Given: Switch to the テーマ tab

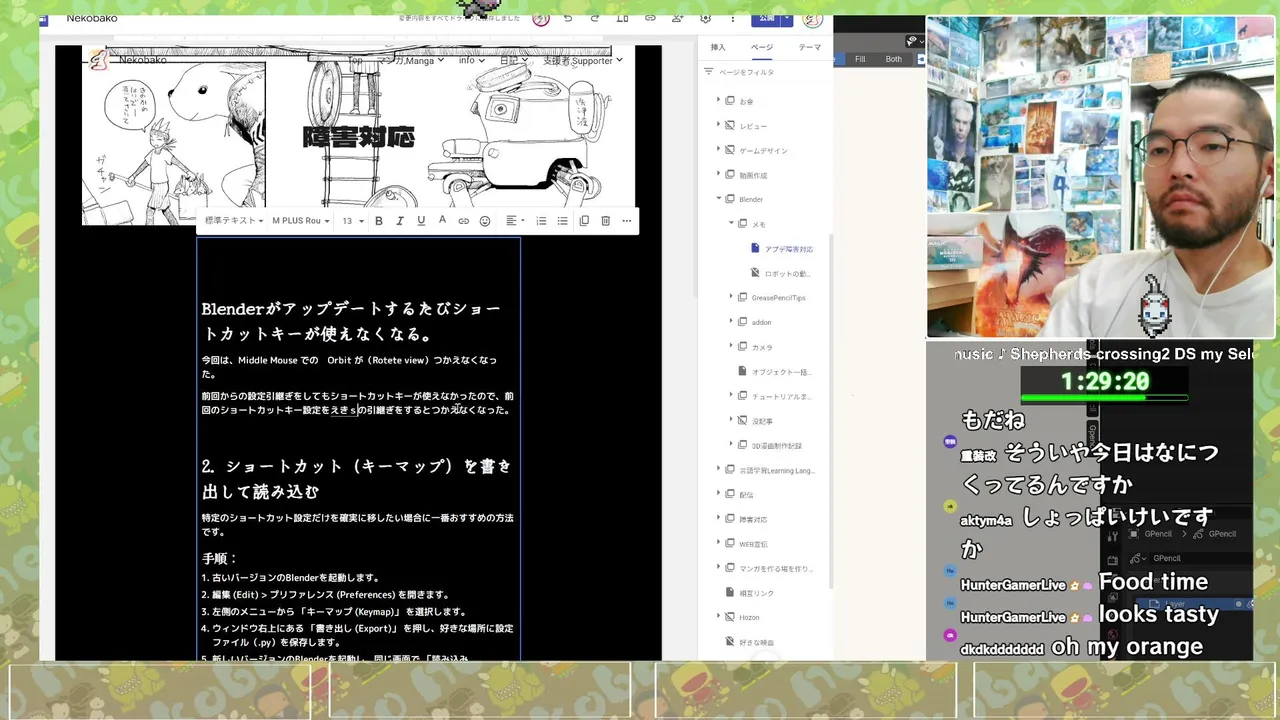Looking at the screenshot, I should pyautogui.click(x=810, y=47).
